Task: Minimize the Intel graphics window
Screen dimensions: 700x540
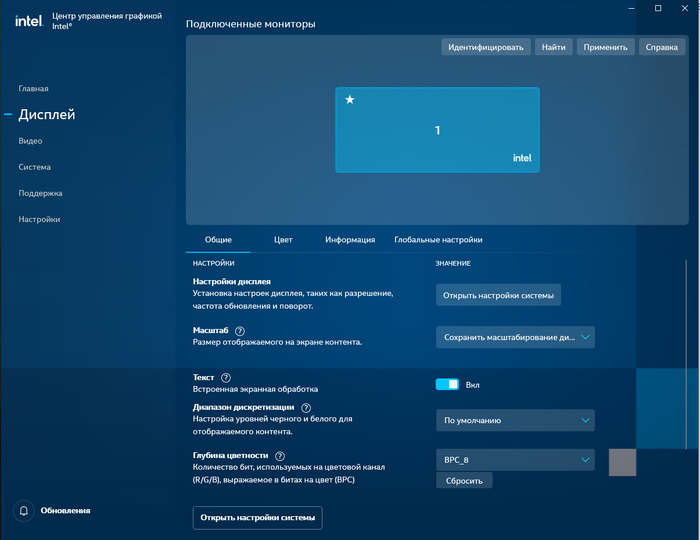Action: [631, 8]
